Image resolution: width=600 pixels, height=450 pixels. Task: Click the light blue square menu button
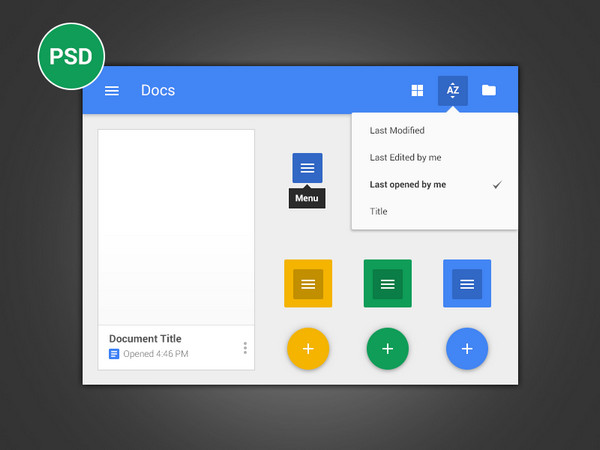[x=467, y=284]
